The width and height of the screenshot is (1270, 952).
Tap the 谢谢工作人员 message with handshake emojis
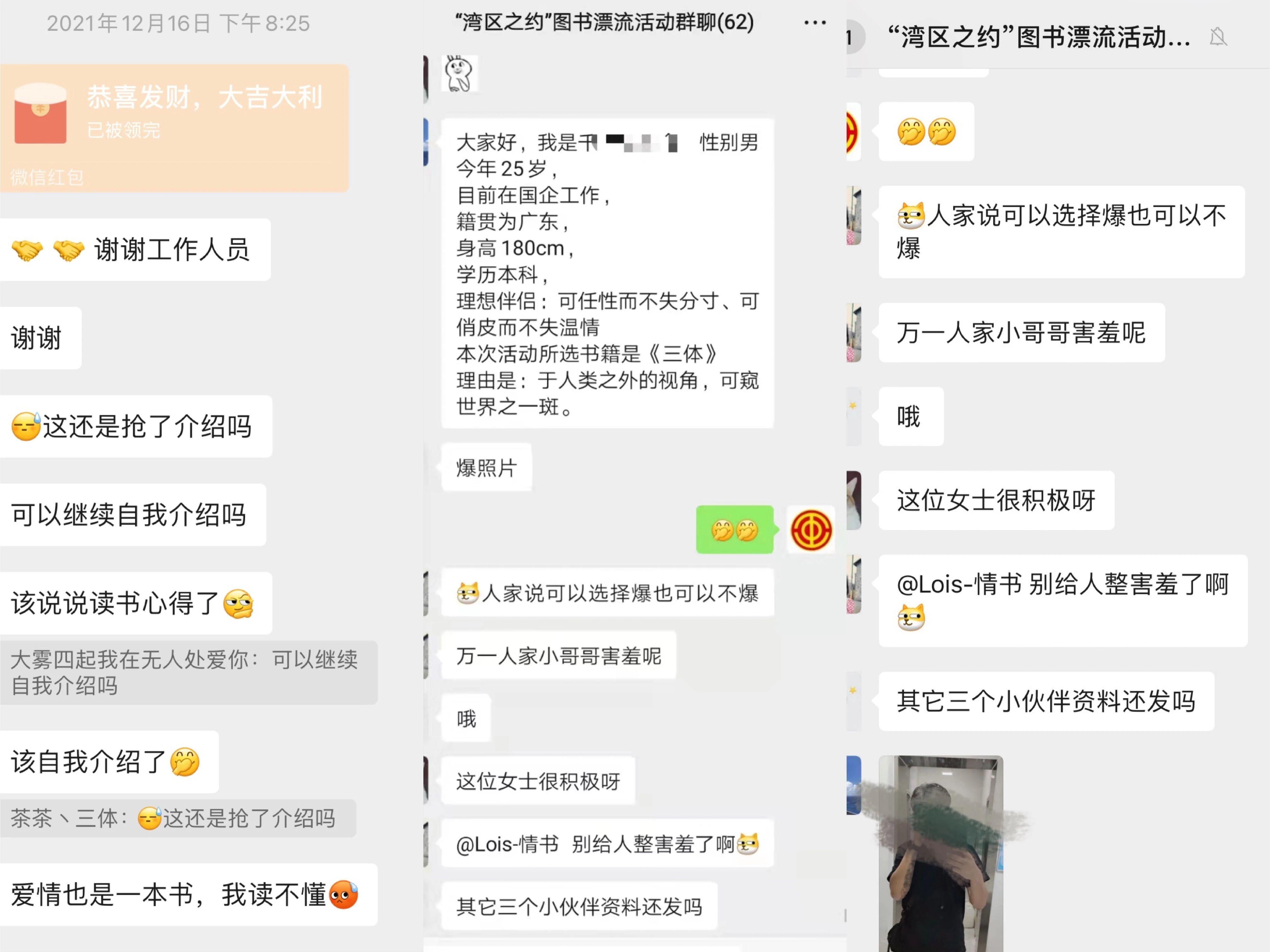[x=135, y=250]
